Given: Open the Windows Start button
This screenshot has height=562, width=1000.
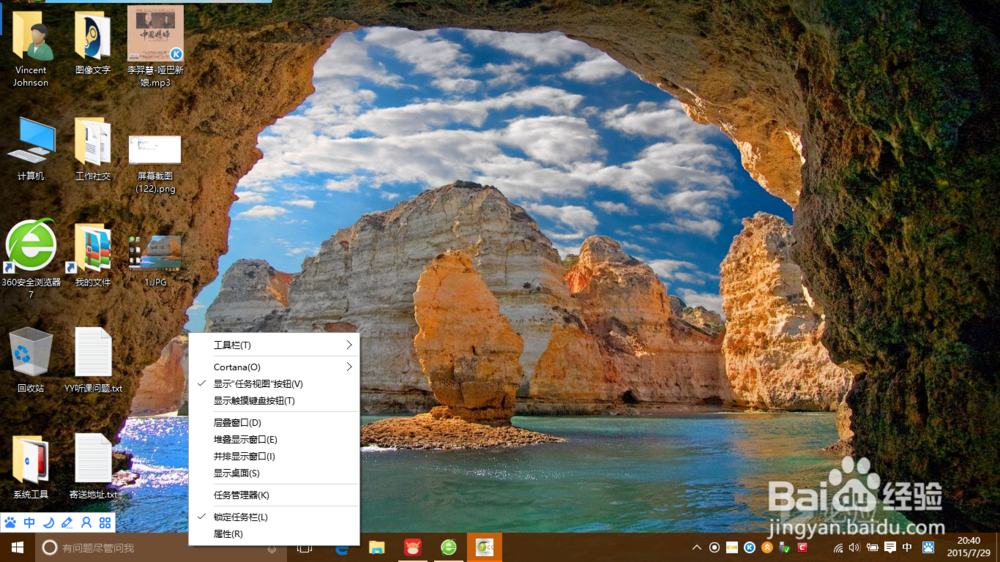Looking at the screenshot, I should 17,547.
